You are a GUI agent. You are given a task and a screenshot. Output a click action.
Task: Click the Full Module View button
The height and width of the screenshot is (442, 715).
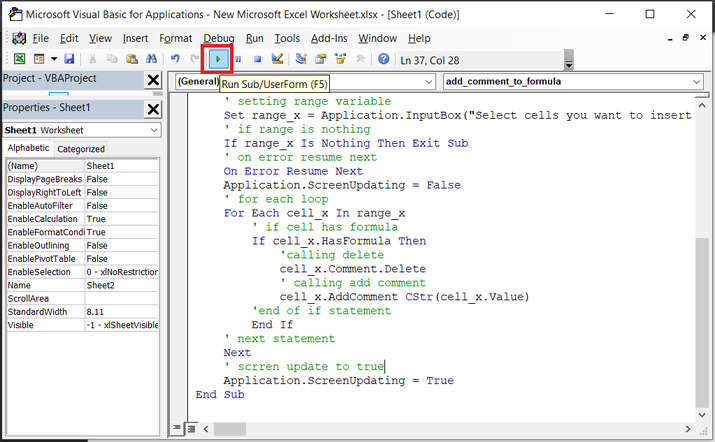192,428
